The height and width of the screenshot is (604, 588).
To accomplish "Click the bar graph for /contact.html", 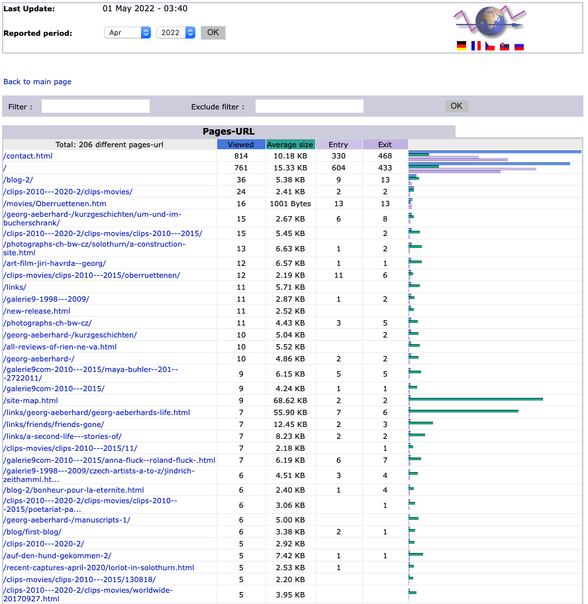I will tap(495, 156).
